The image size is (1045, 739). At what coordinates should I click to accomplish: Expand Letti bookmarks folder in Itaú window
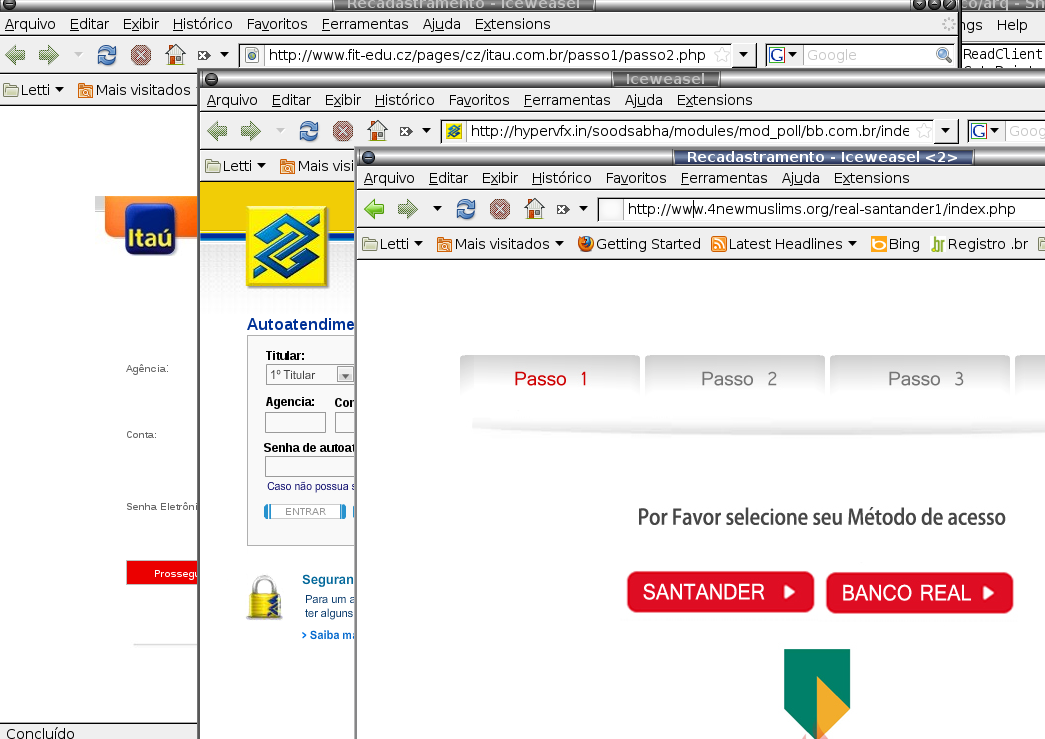click(x=34, y=90)
